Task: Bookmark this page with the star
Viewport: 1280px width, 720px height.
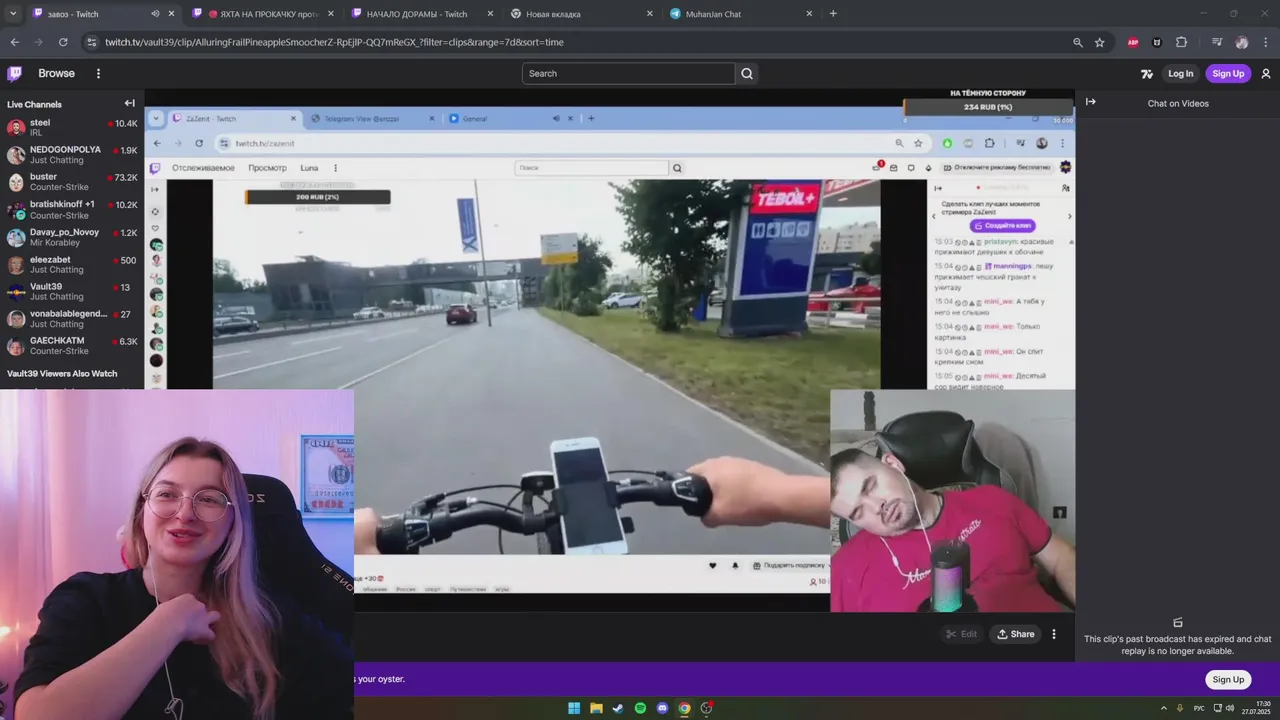Action: 1099,42
